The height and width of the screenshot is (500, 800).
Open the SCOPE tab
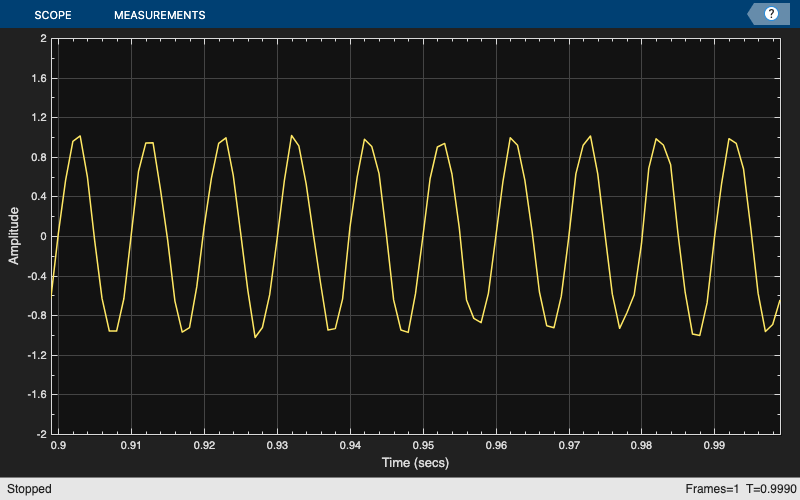click(53, 15)
